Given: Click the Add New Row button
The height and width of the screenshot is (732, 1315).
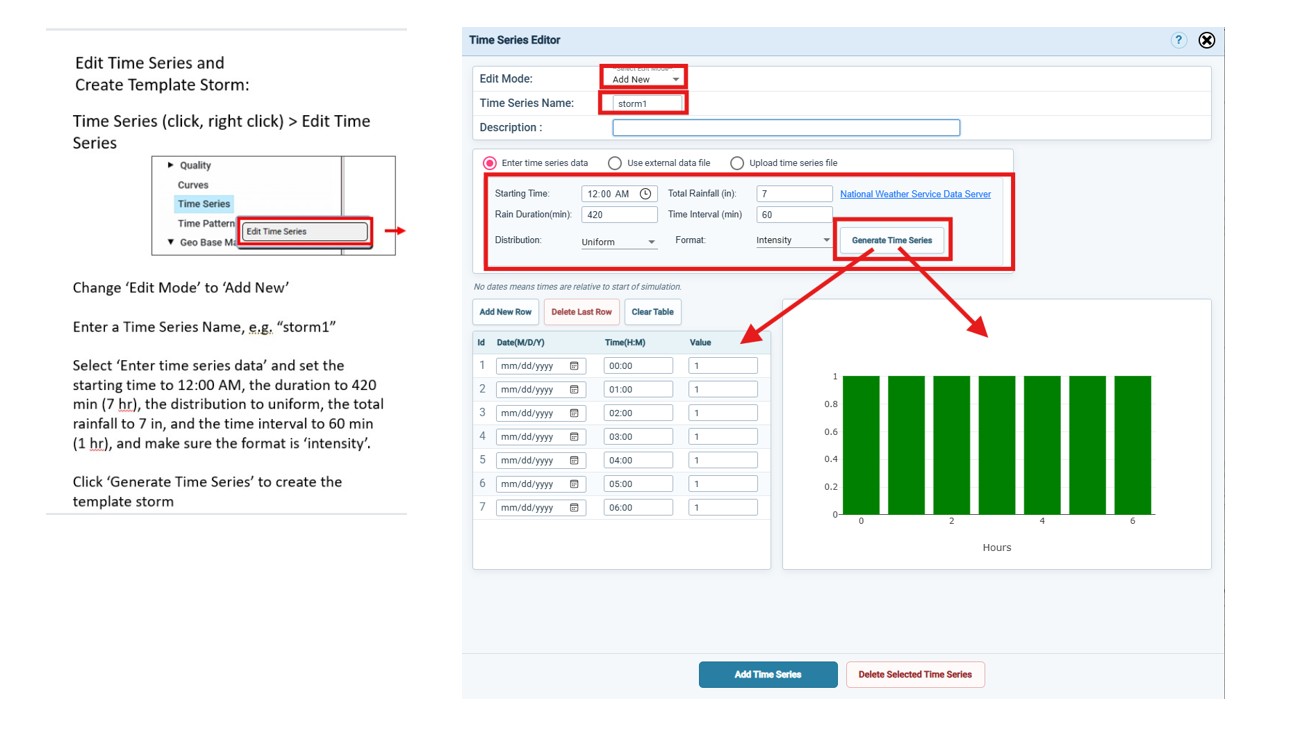Looking at the screenshot, I should tap(506, 312).
